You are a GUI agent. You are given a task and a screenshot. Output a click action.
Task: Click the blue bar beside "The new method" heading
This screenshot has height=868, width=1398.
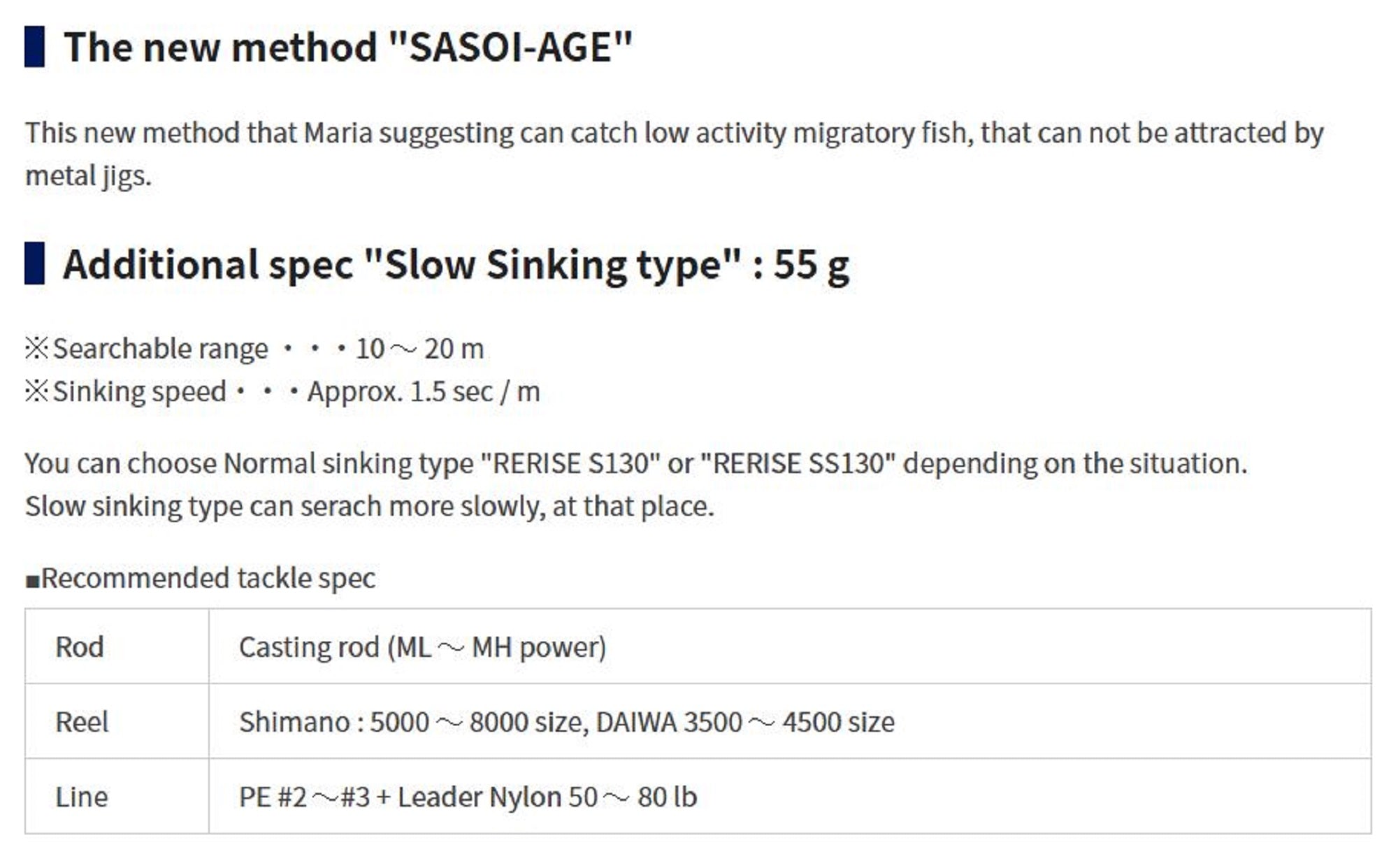(34, 47)
